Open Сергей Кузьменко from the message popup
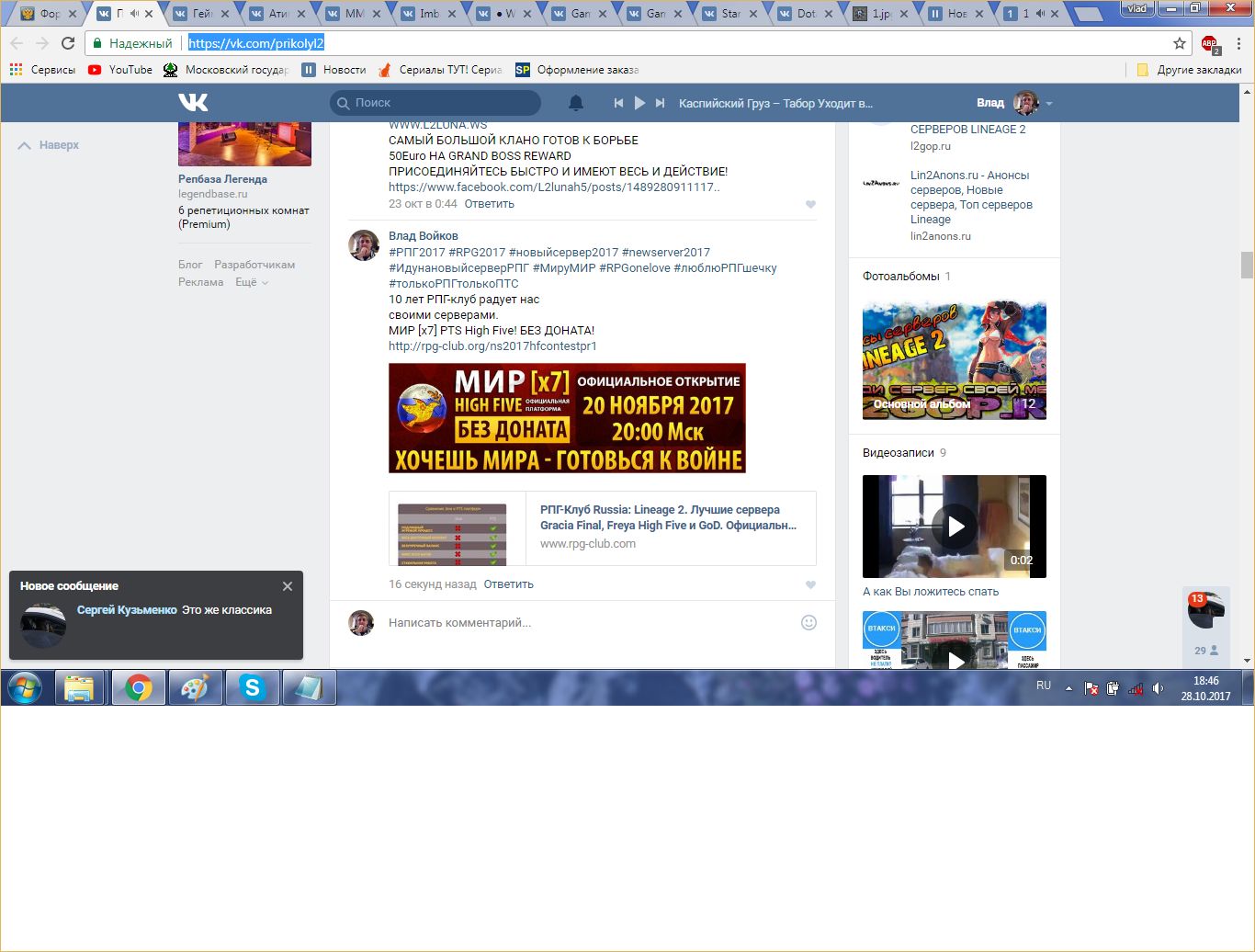The image size is (1255, 952). coord(127,610)
